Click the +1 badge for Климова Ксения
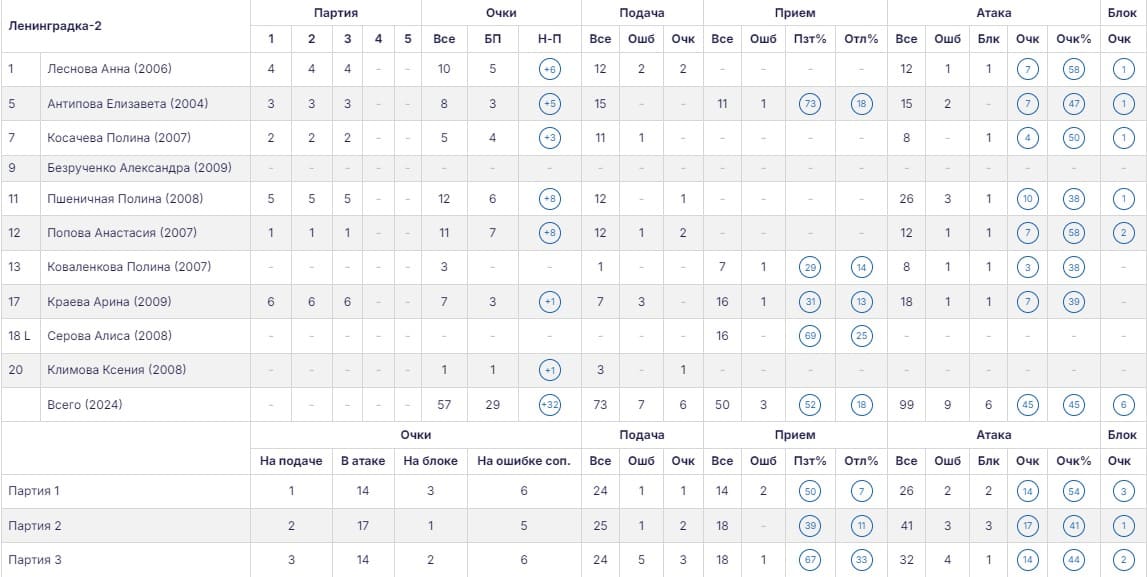Image resolution: width=1147 pixels, height=577 pixels. click(x=549, y=371)
